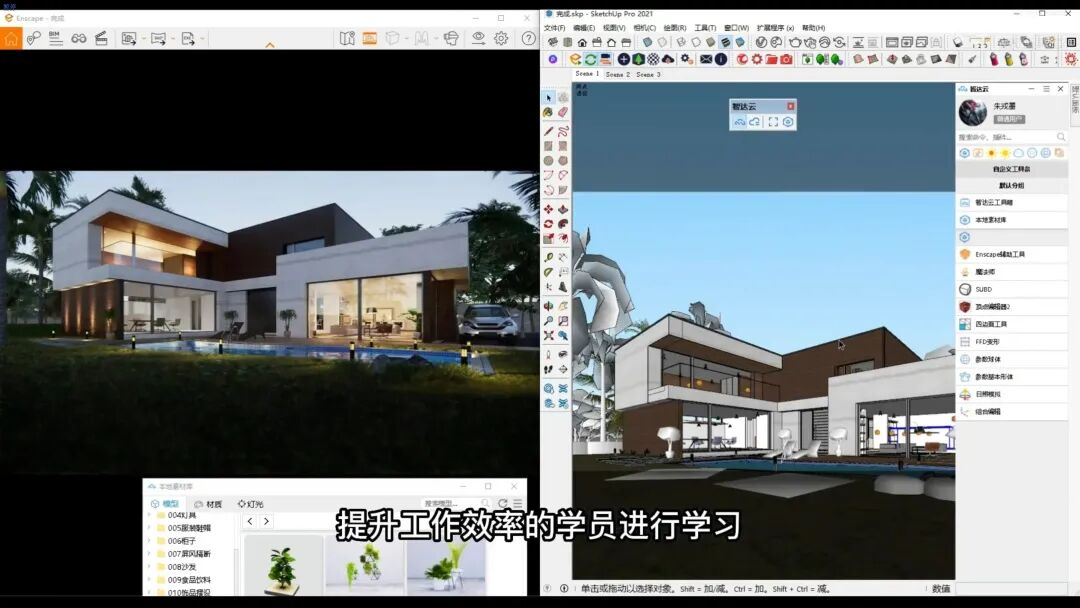Open 四边面工具 plugin entry
Screen dimensions: 1080x608
pos(1012,324)
